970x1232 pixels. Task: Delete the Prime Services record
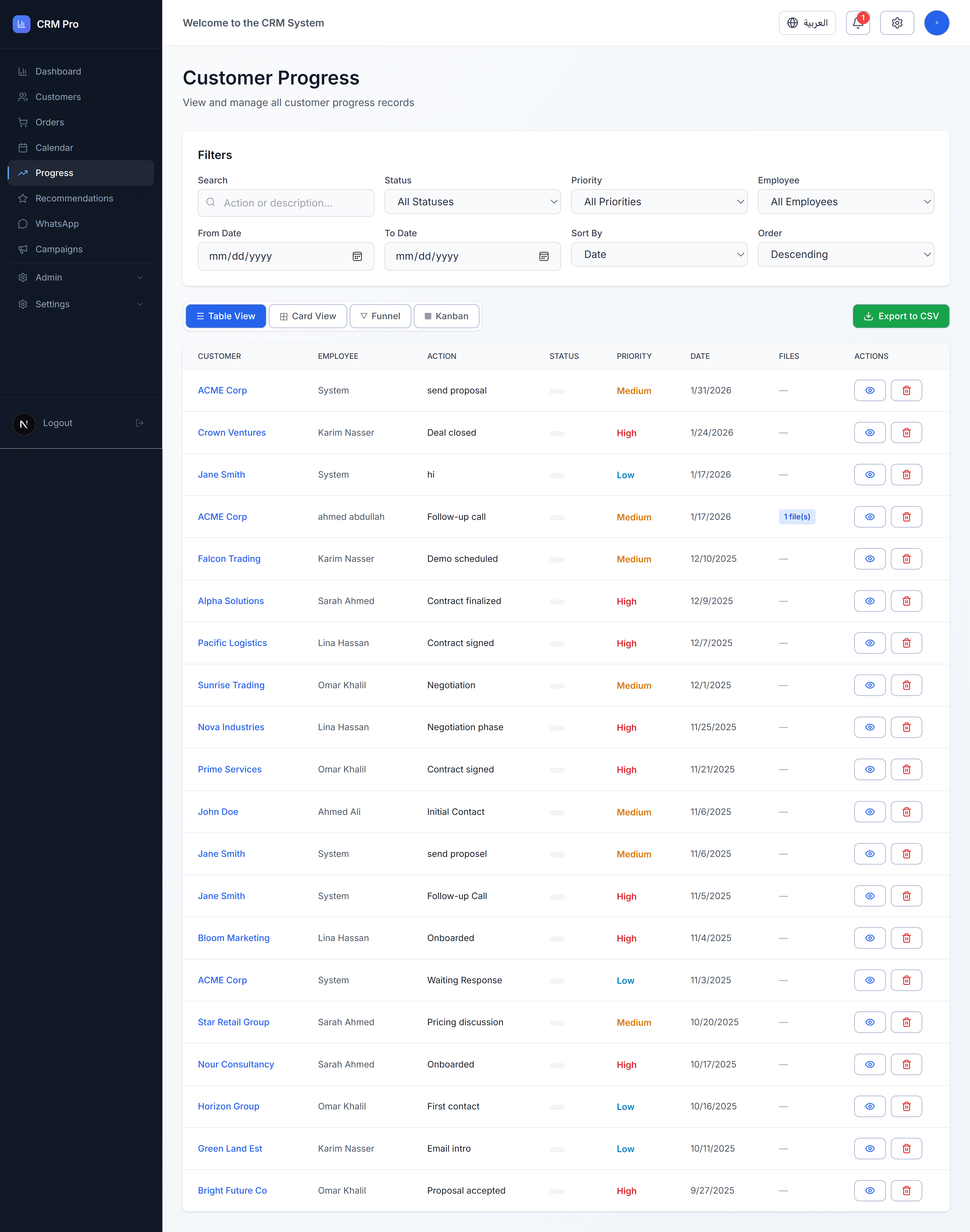(906, 769)
